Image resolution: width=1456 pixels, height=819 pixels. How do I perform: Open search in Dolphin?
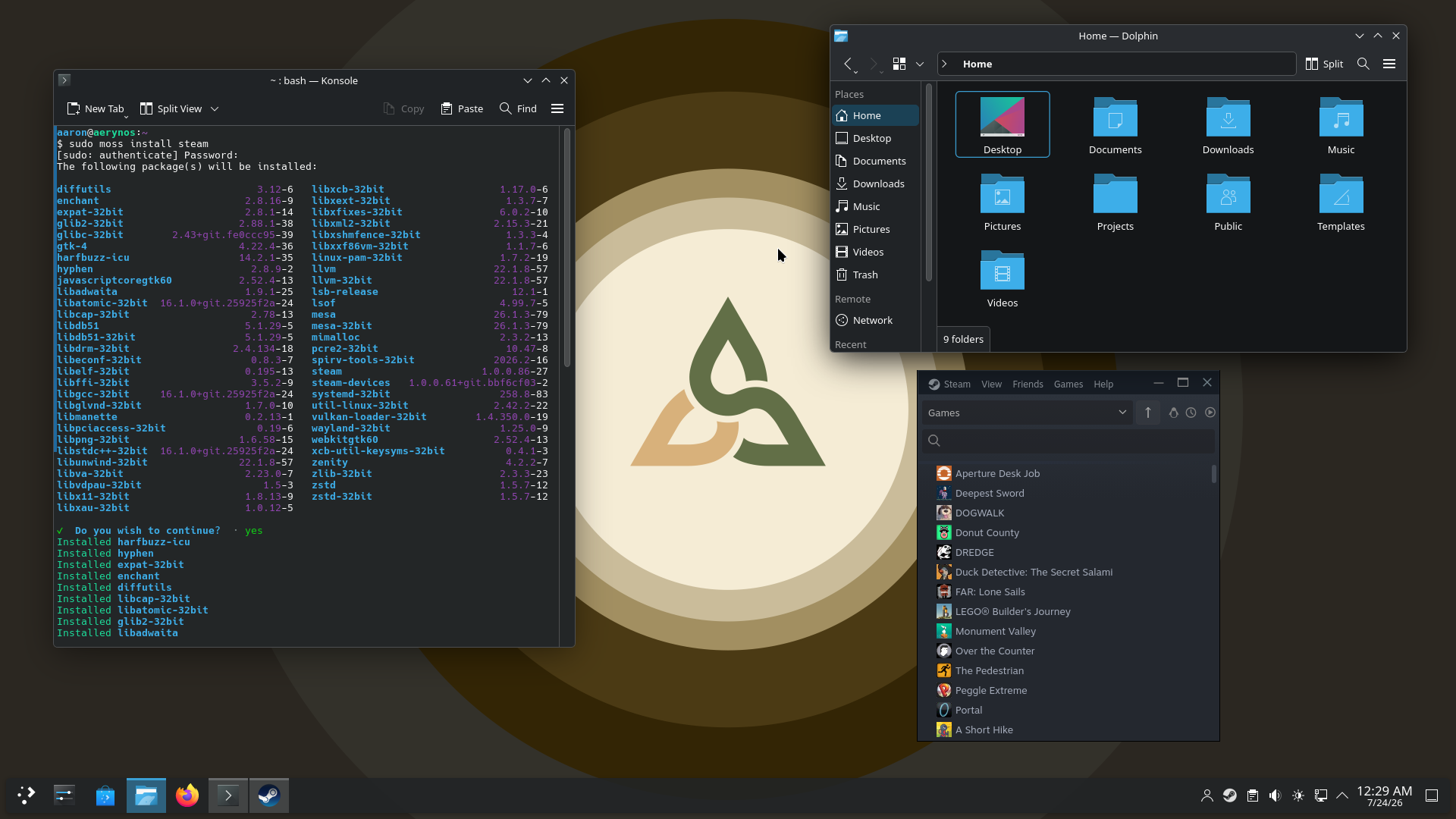pos(1363,64)
